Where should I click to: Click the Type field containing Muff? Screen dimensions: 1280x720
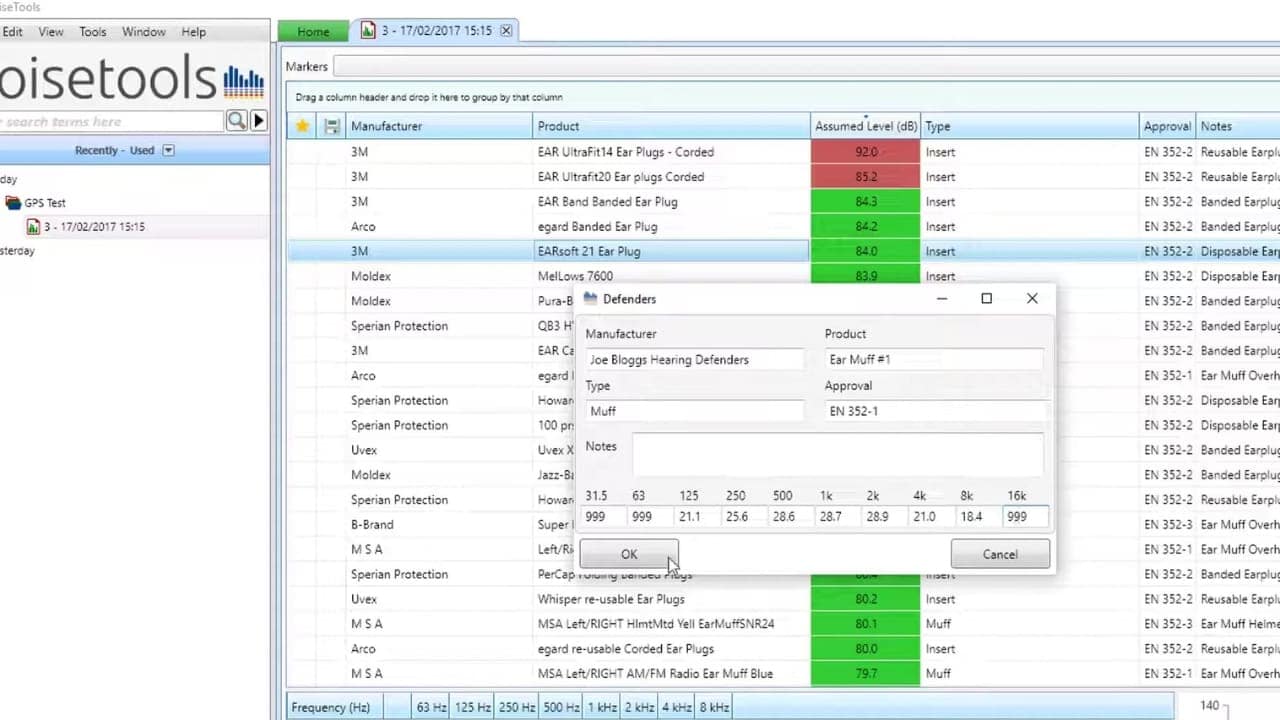coord(694,411)
